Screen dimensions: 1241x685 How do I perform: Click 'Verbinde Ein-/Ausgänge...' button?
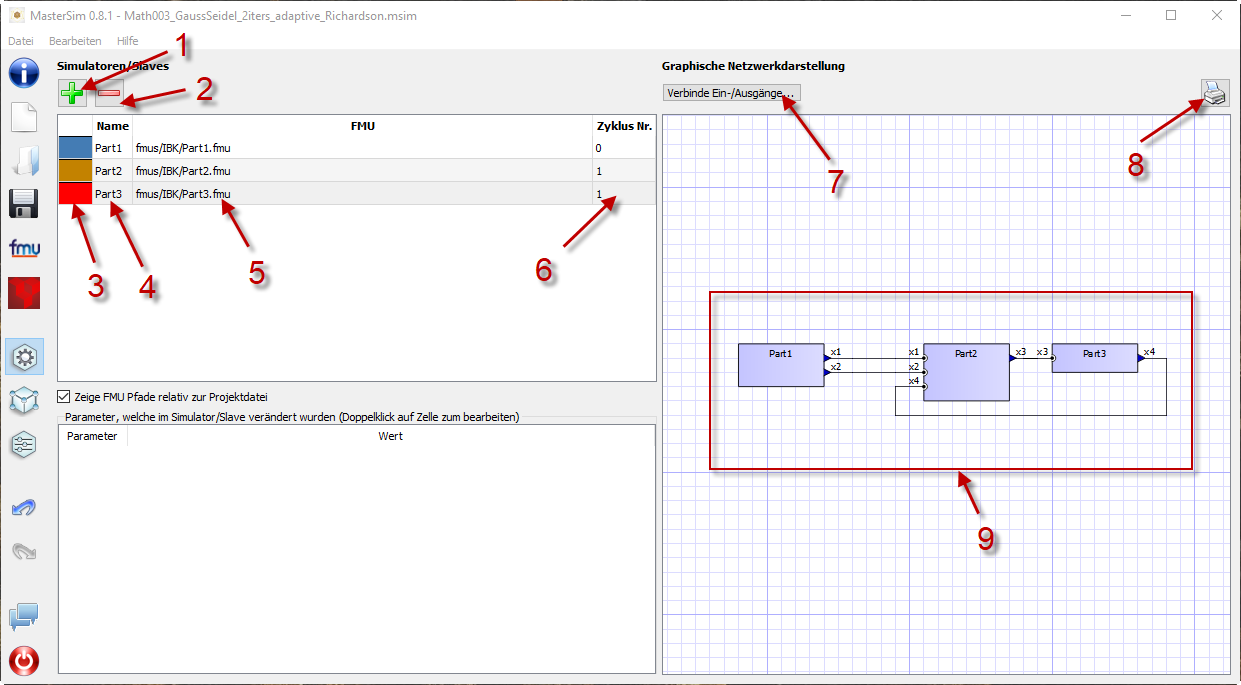[731, 93]
